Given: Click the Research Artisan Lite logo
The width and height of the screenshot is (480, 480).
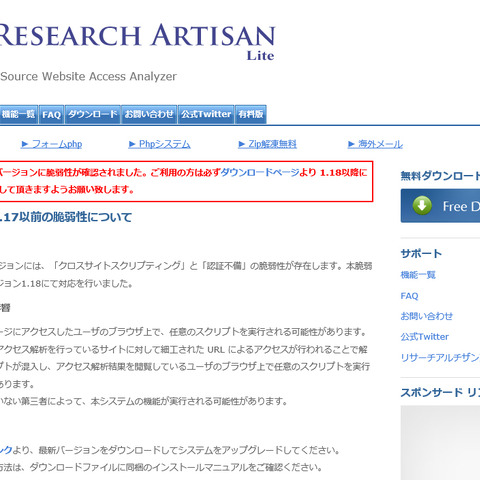Looking at the screenshot, I should [x=137, y=42].
